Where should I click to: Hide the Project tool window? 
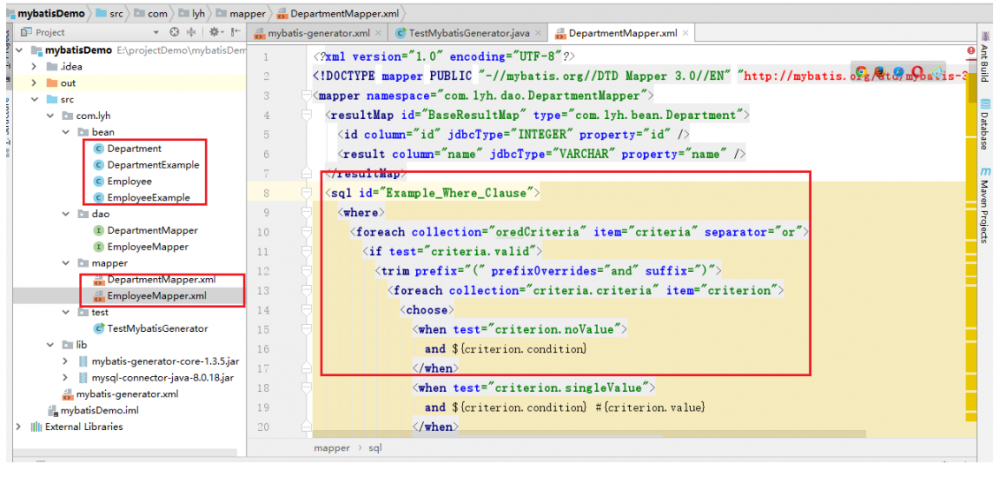coord(233,32)
